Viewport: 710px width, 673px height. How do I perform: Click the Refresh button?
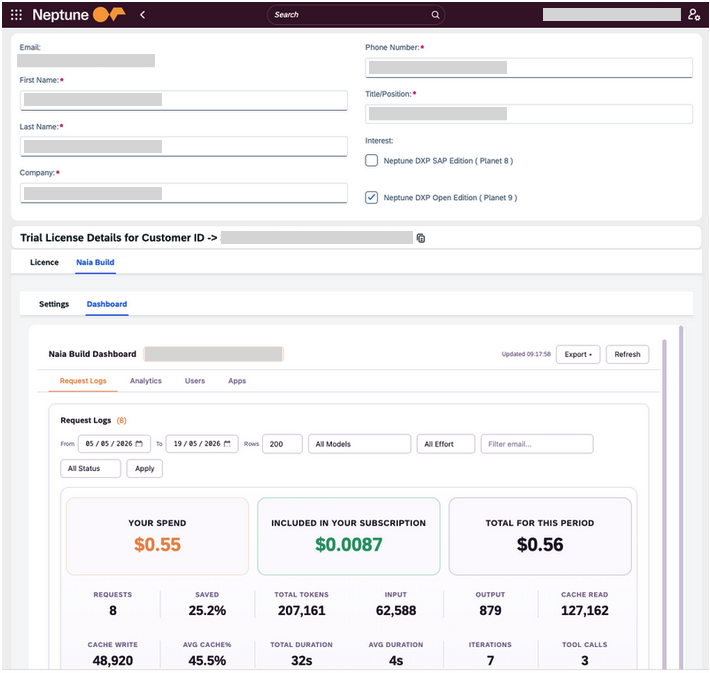pos(627,354)
